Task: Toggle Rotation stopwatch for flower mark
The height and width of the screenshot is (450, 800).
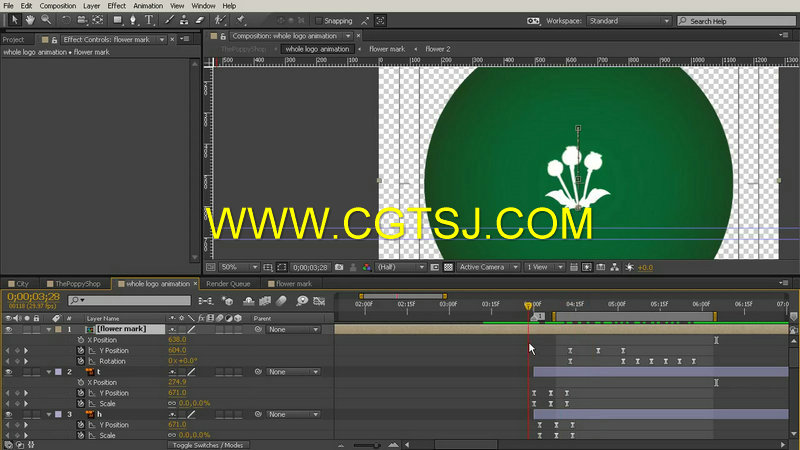Action: pyautogui.click(x=81, y=361)
